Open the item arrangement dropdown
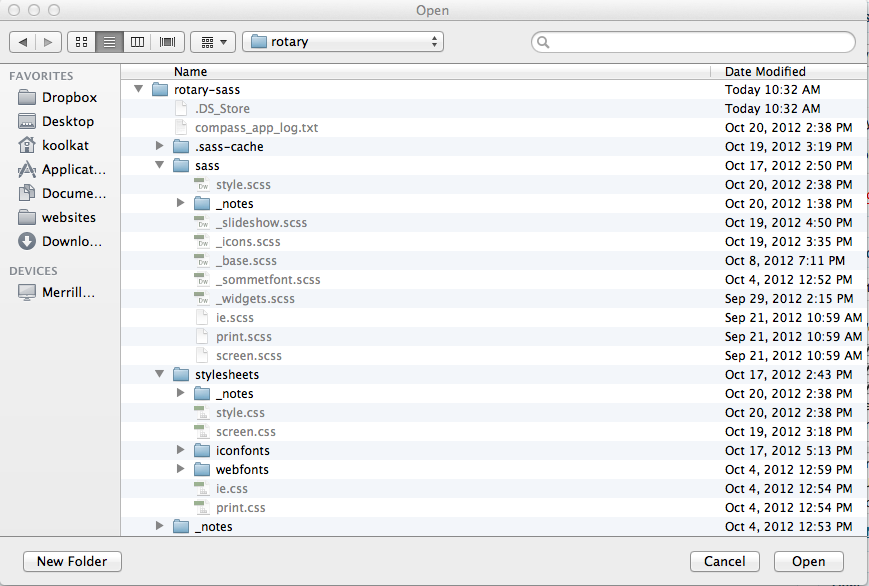Viewport: 869px width, 586px height. (x=213, y=42)
